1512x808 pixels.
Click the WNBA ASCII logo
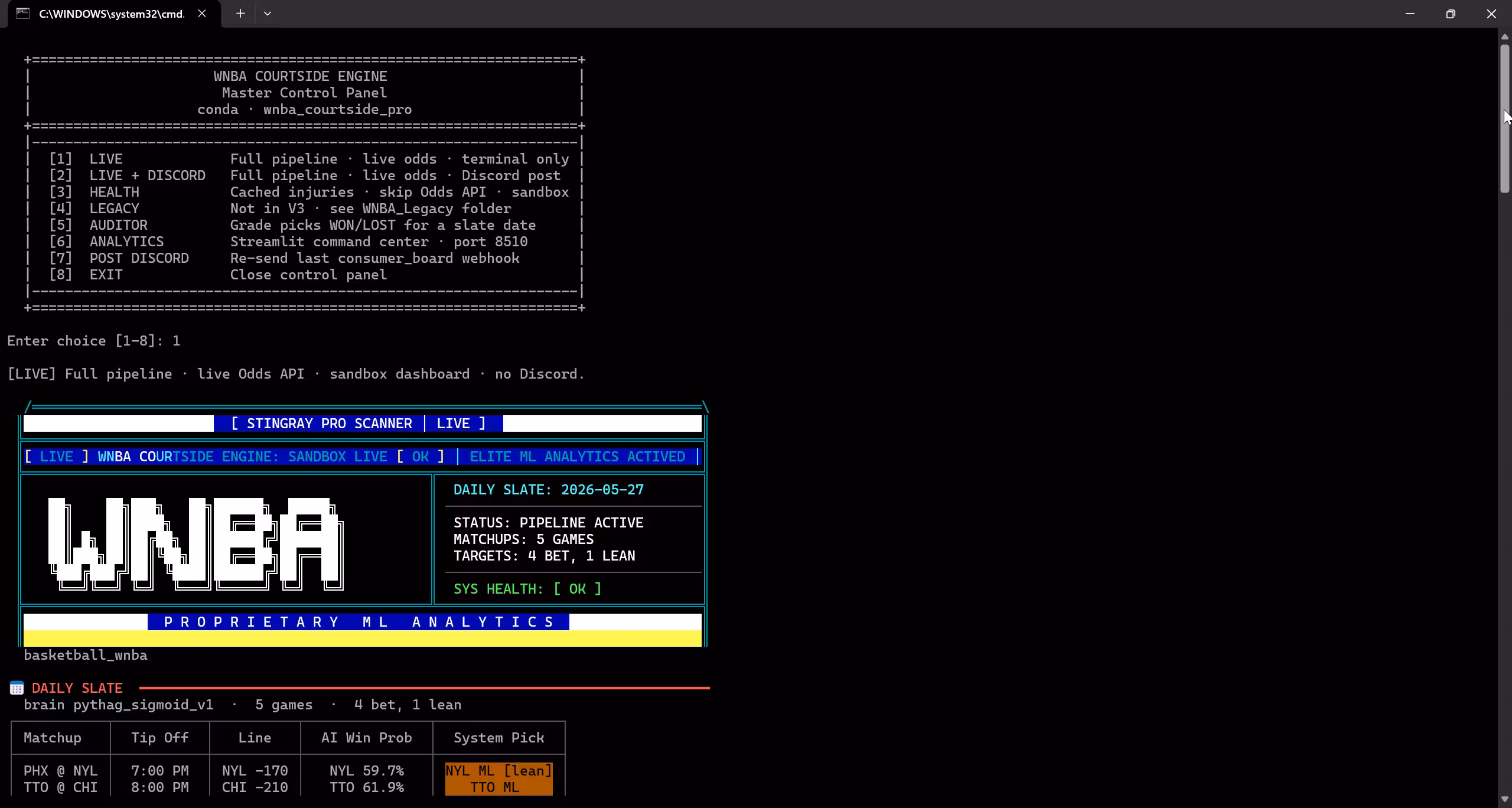tap(195, 543)
